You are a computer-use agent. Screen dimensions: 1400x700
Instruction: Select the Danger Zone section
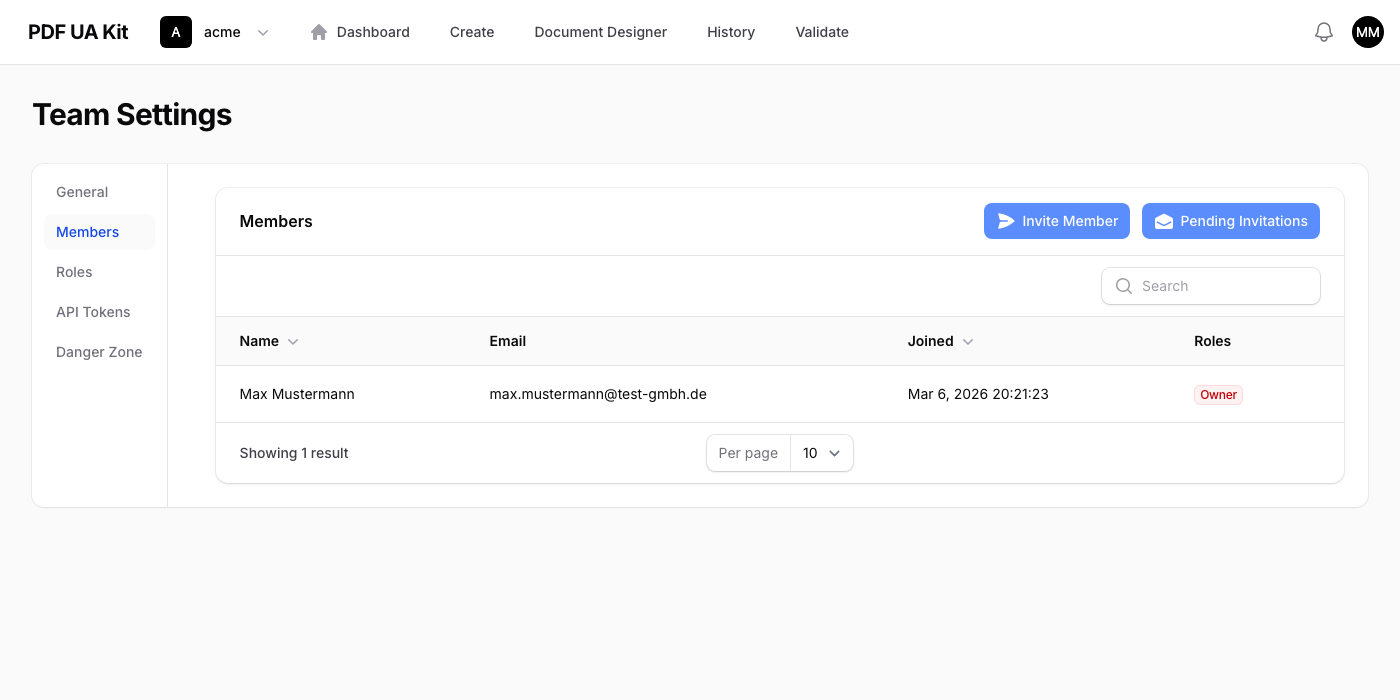pyautogui.click(x=99, y=352)
